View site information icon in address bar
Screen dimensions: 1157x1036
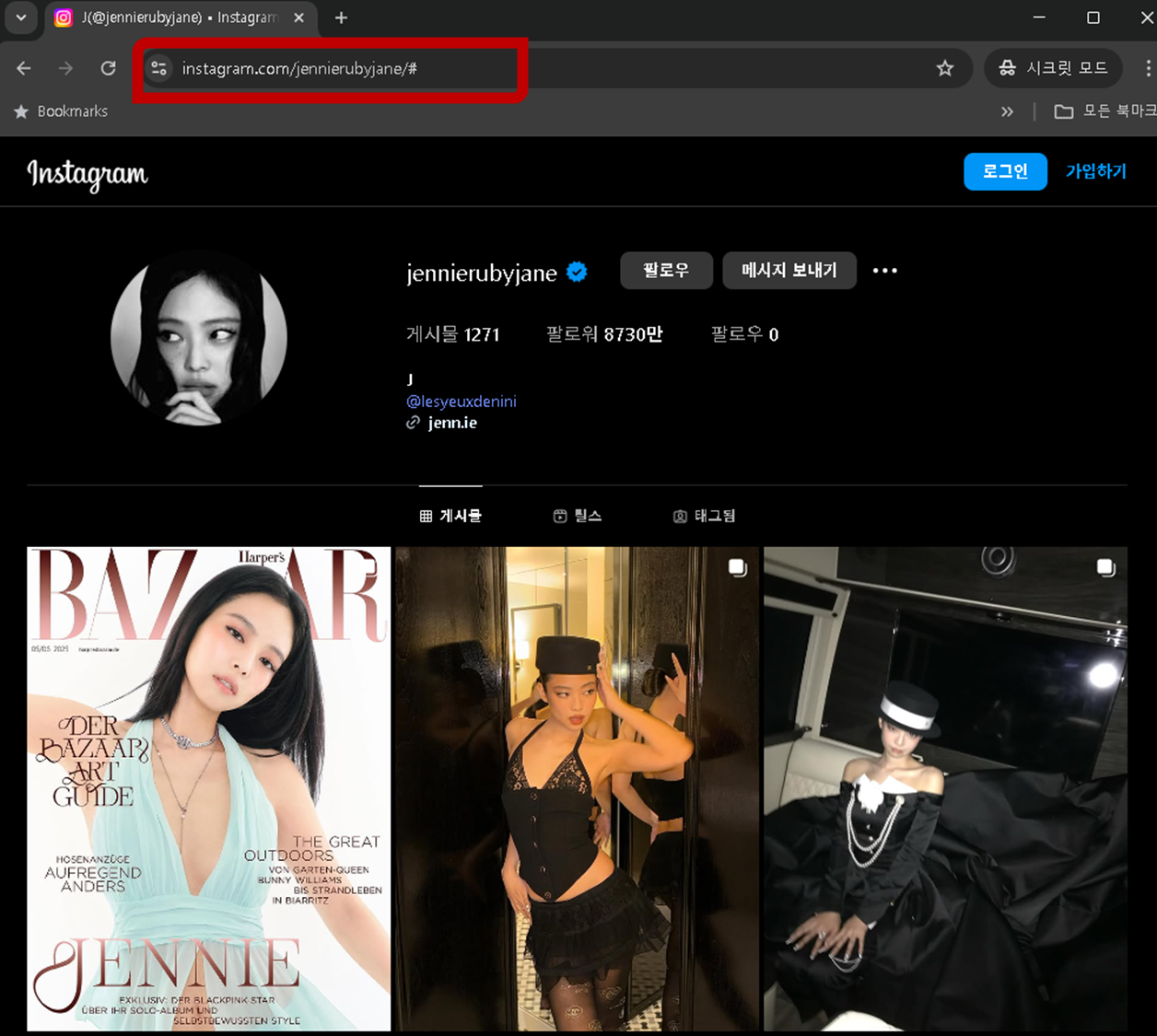click(158, 68)
